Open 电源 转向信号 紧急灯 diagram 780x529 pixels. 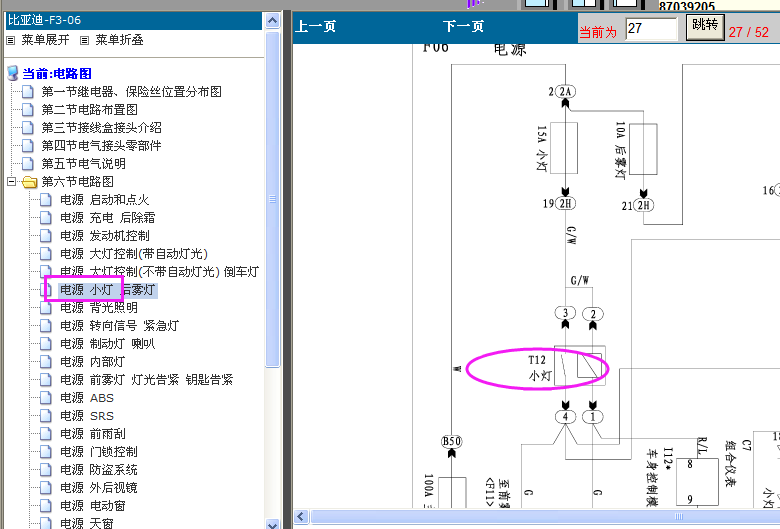coord(119,325)
